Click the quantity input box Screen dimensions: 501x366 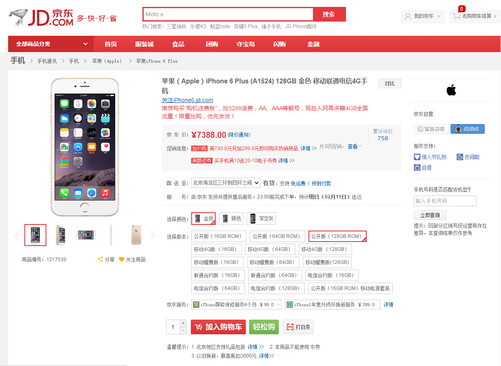(x=173, y=327)
